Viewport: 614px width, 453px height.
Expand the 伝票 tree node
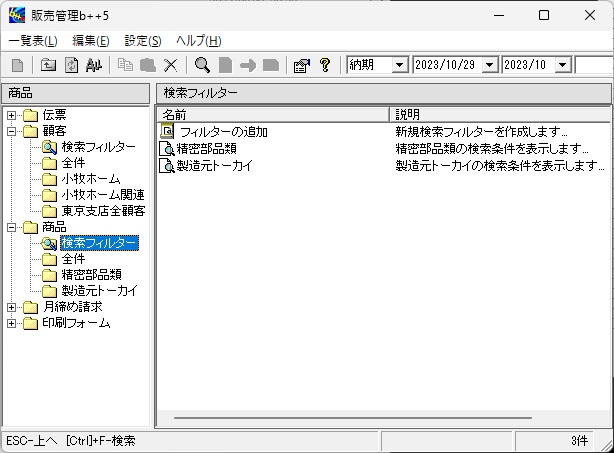(11, 115)
